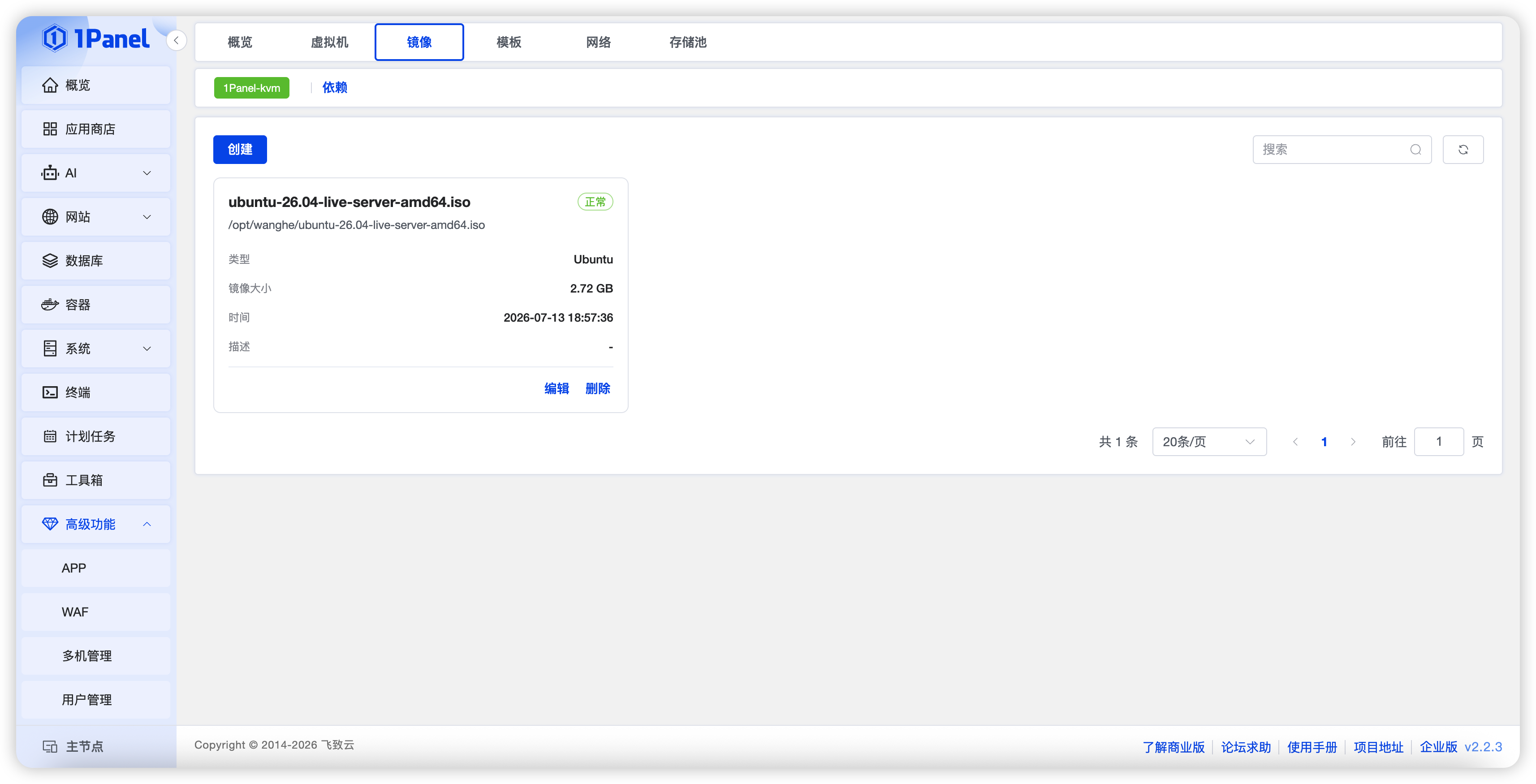Viewport: 1536px width, 784px height.
Task: Open the 论坛求助 footer link
Action: tap(1246, 747)
